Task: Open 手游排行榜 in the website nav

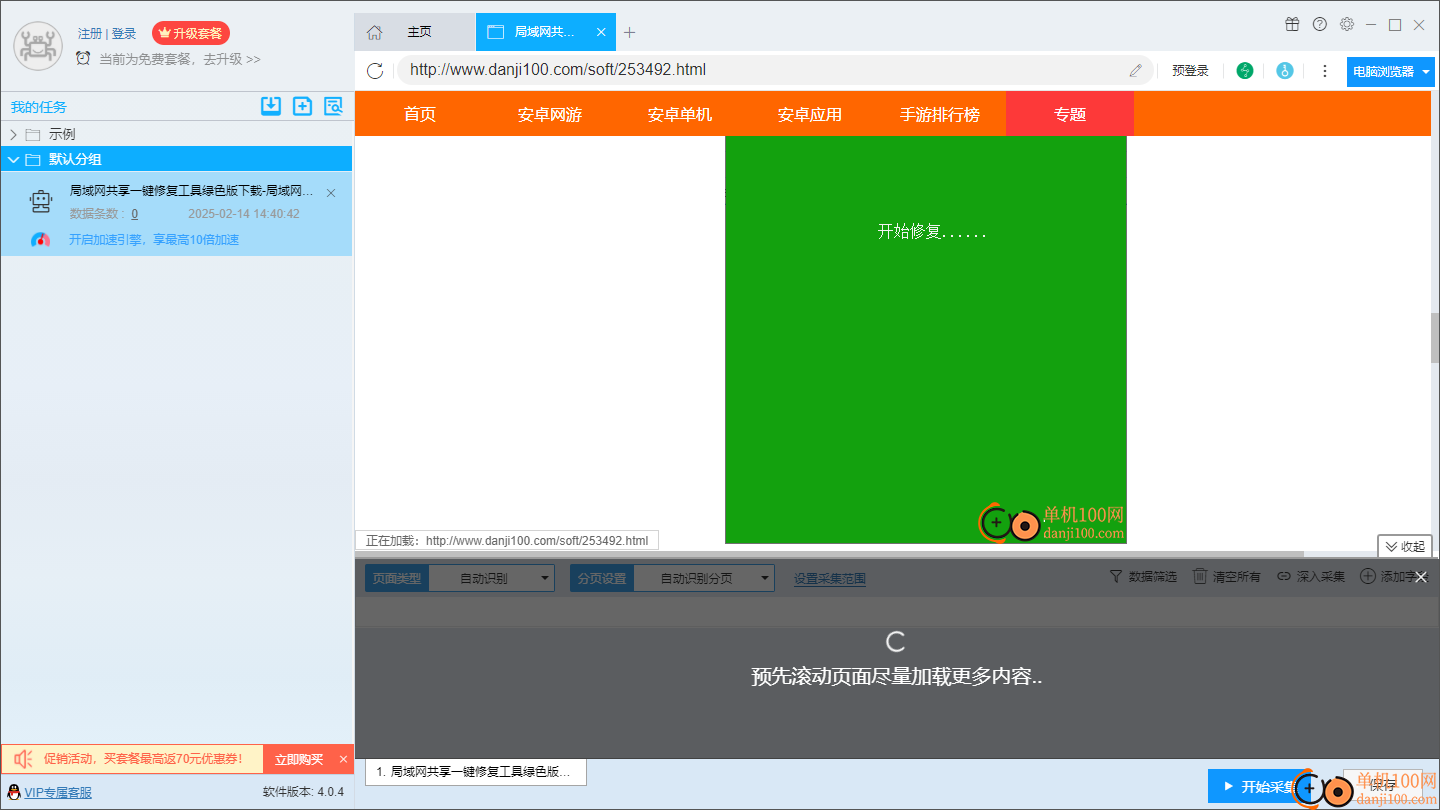Action: [940, 114]
